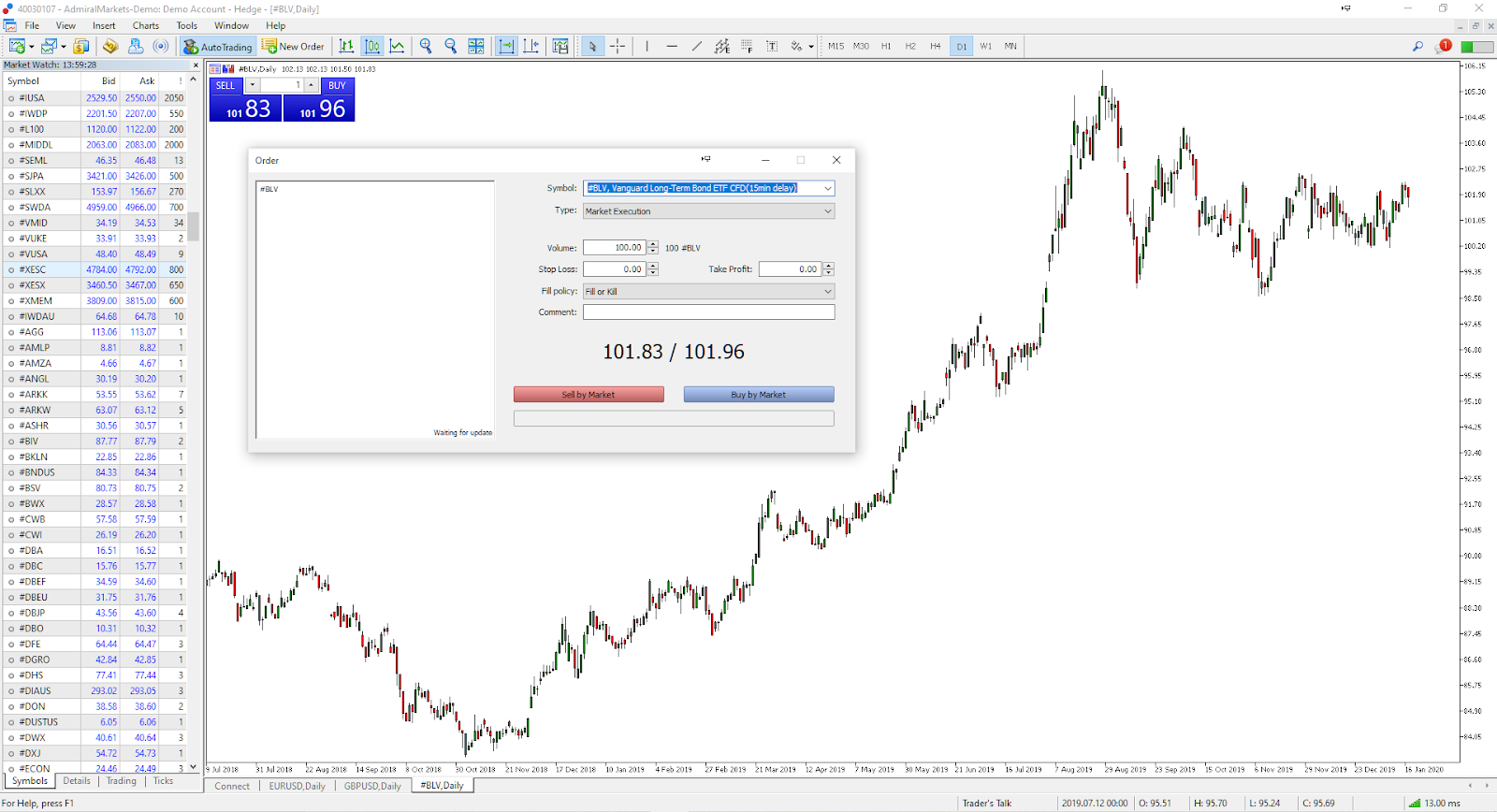Screen dimensions: 1497x812
Task: Click the connection status bars icon
Action: click(1415, 803)
